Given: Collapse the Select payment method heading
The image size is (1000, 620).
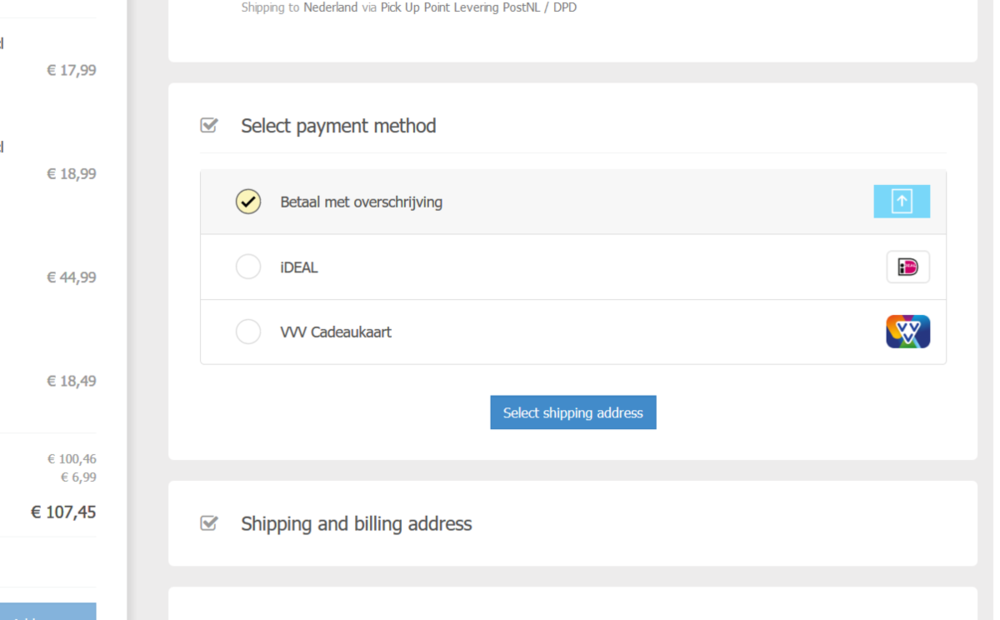Looking at the screenshot, I should 338,126.
